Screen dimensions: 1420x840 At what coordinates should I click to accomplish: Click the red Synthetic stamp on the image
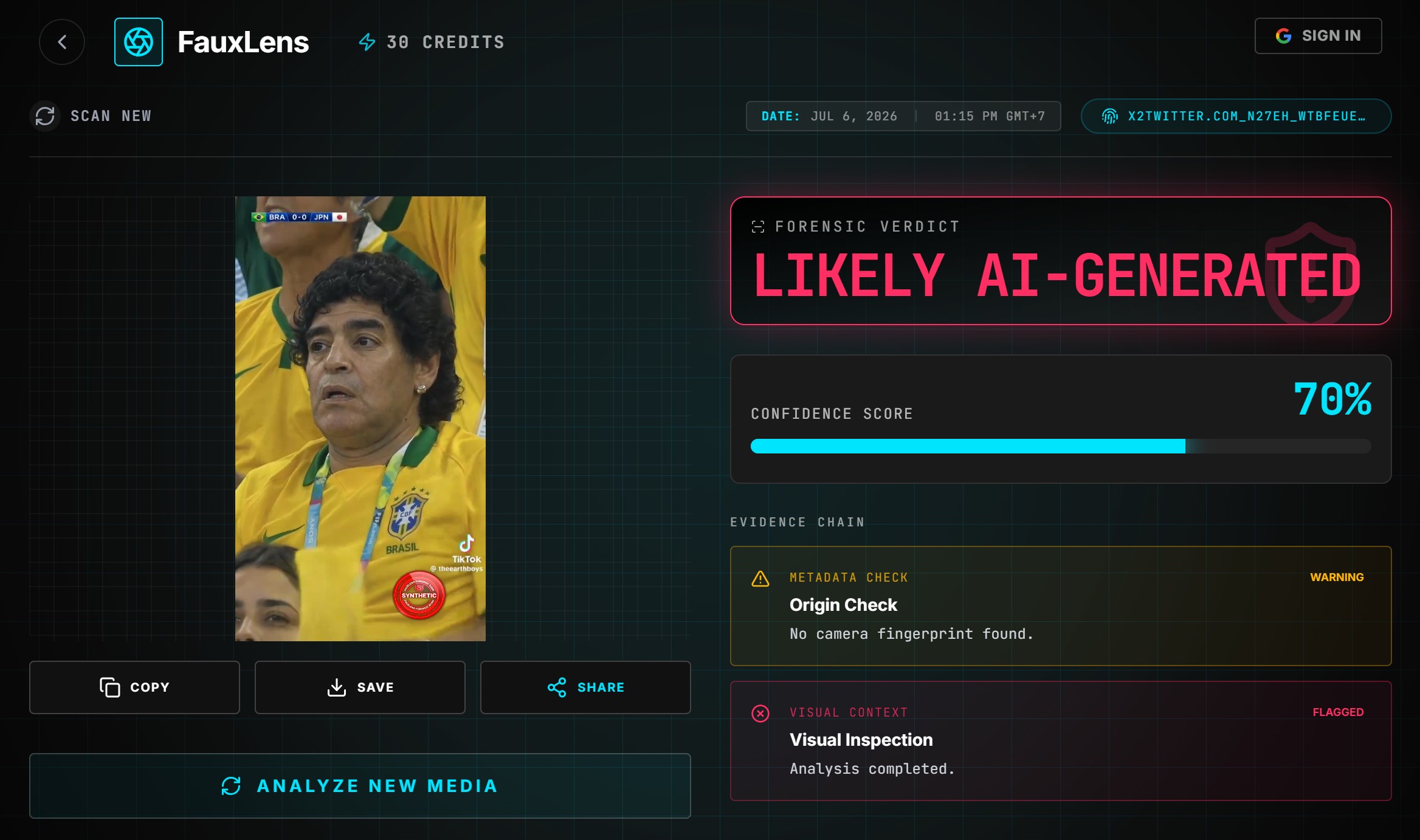419,595
